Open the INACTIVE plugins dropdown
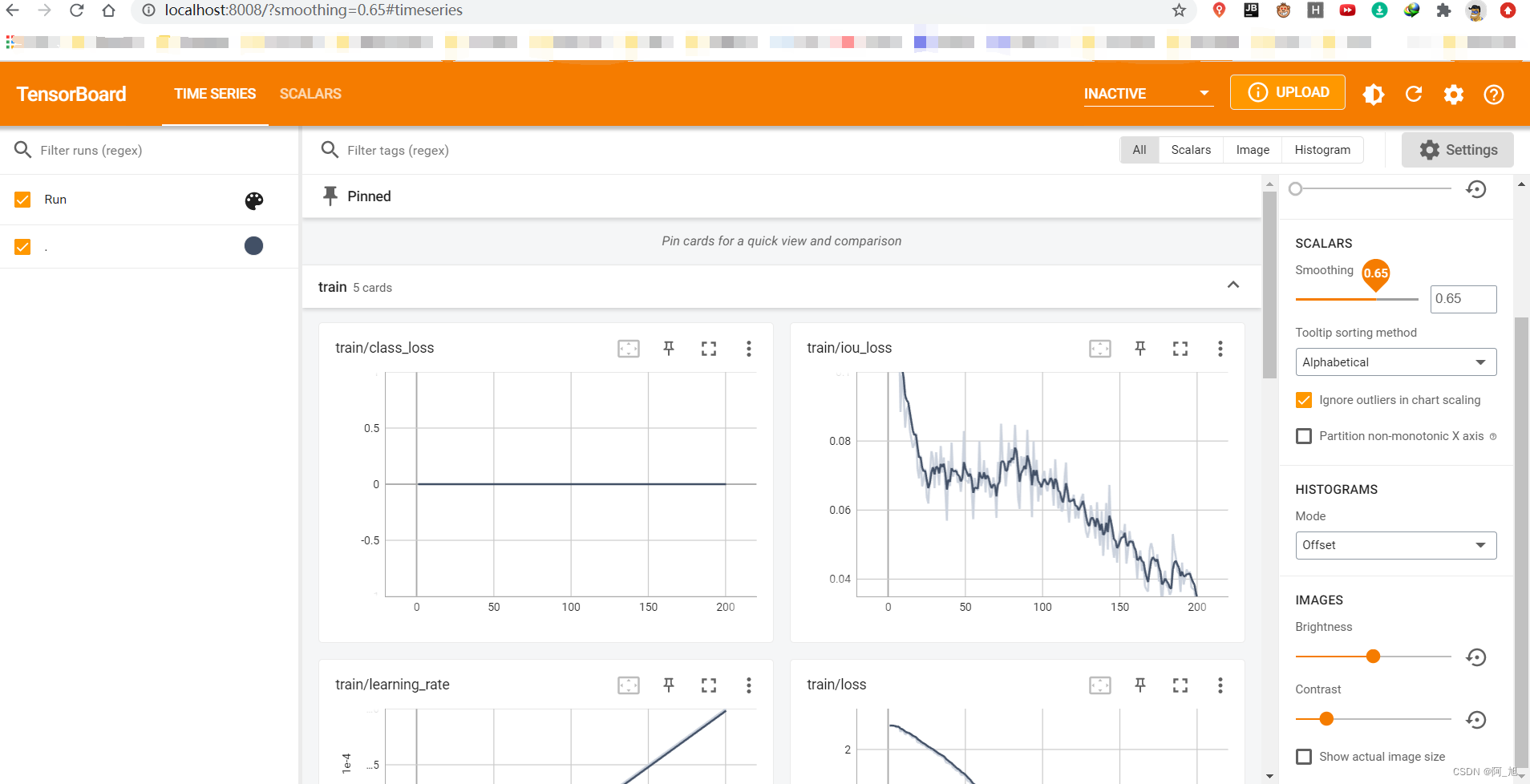 point(1148,94)
